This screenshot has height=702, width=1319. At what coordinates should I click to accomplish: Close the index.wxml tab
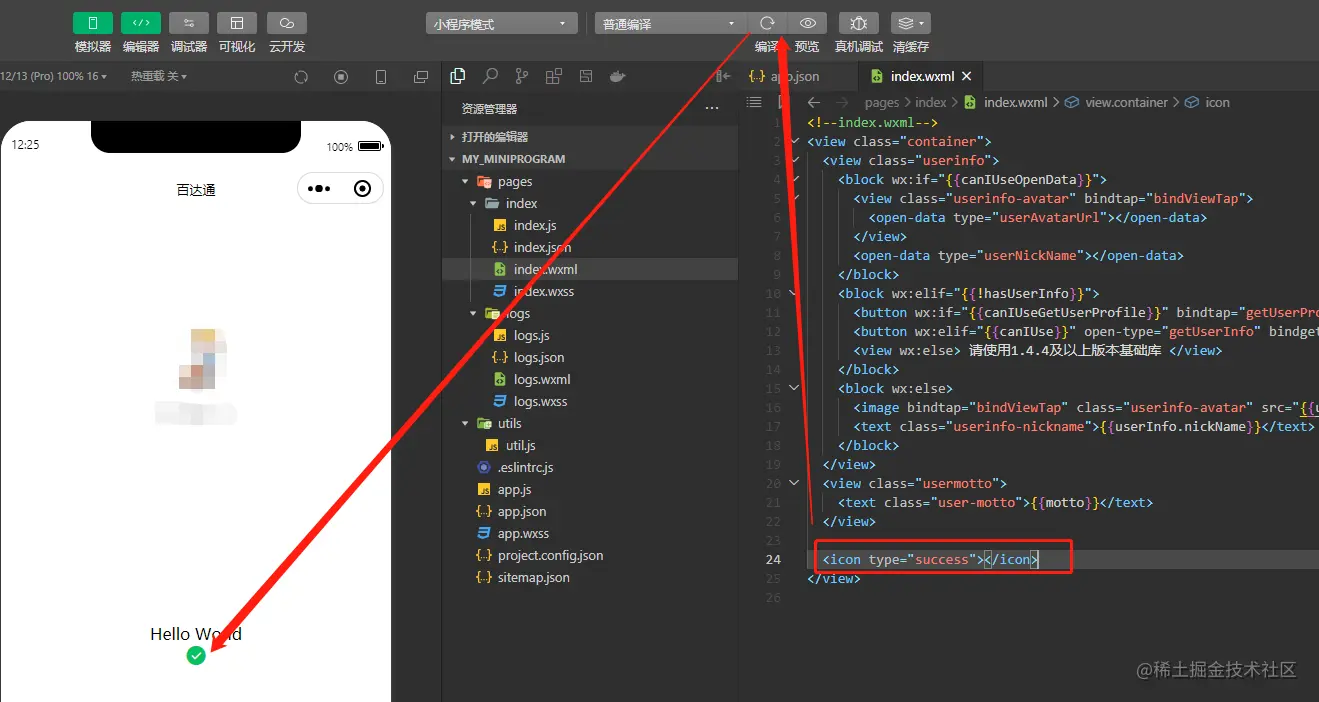(966, 76)
